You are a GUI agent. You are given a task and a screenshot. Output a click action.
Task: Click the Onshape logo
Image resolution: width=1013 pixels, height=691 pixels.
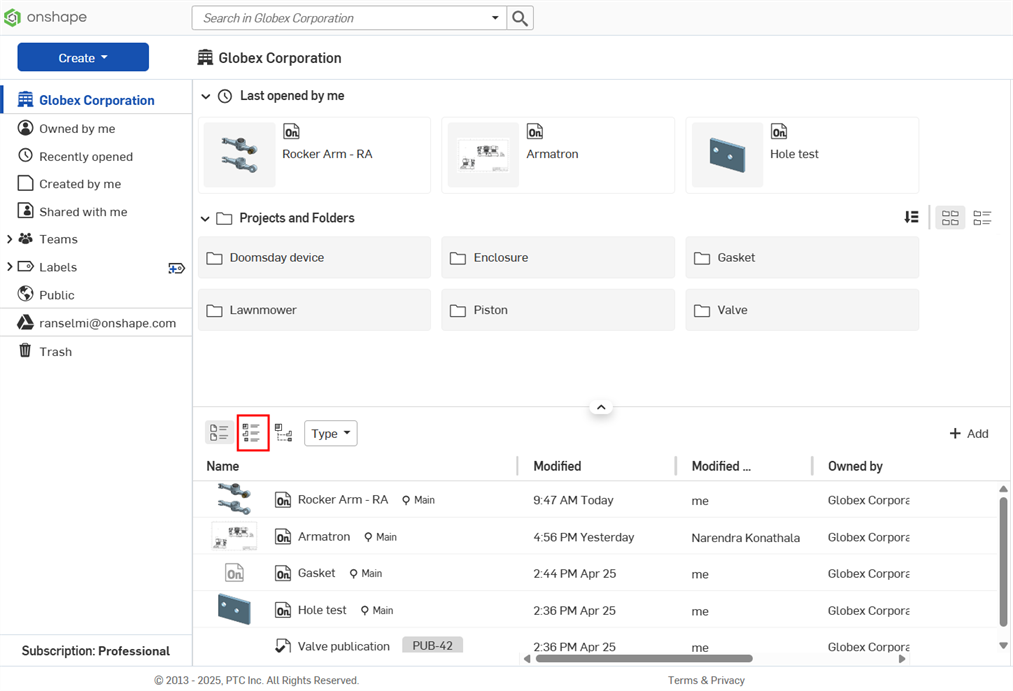[45, 17]
